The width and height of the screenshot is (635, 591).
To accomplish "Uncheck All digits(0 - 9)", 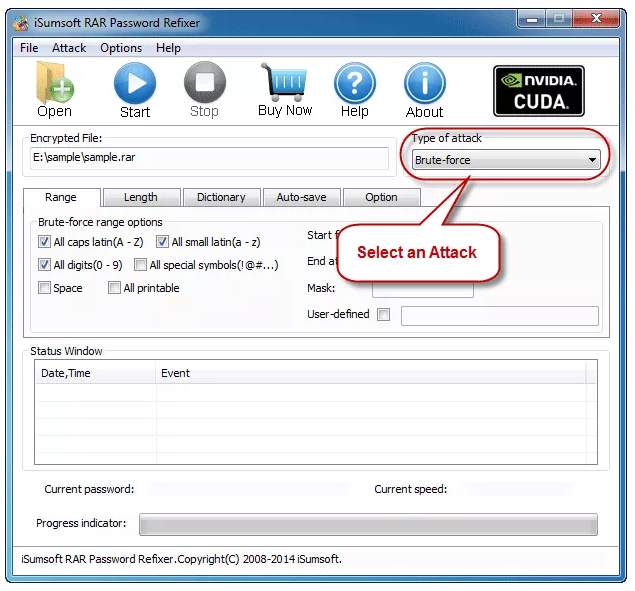I will 44,265.
